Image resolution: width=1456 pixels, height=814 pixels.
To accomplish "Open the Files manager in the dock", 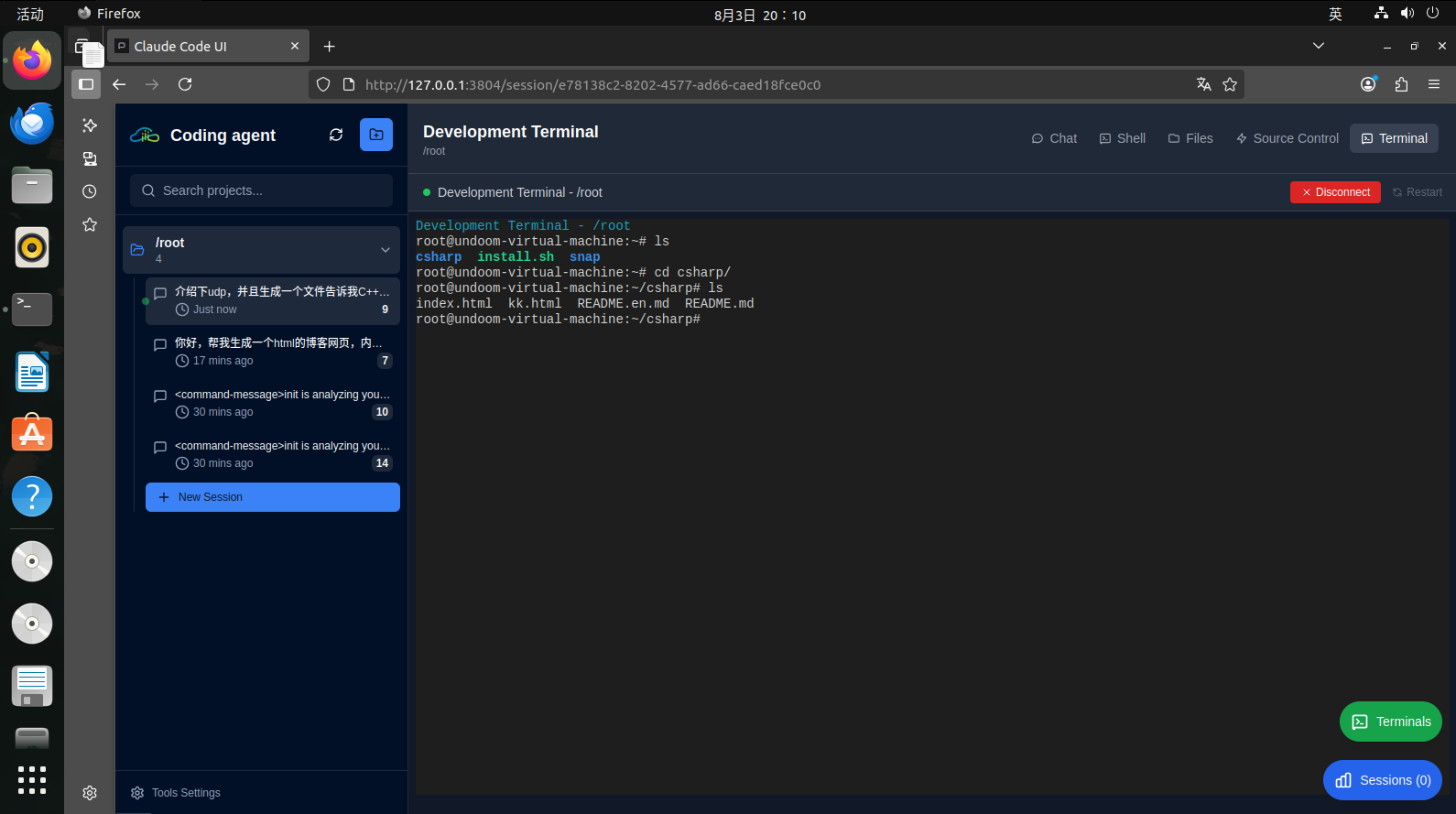I will click(x=32, y=185).
